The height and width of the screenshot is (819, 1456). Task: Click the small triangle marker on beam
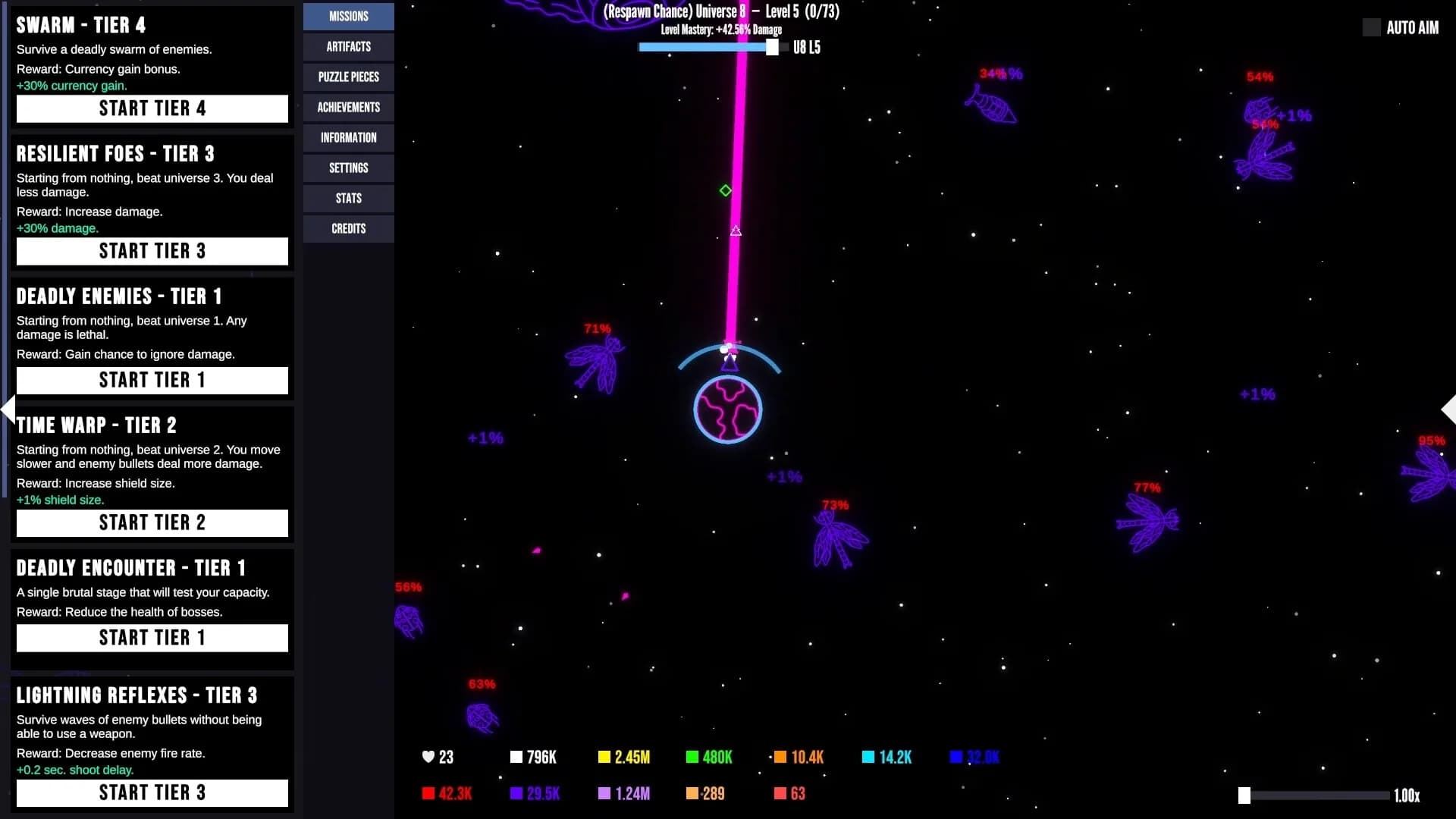click(736, 231)
